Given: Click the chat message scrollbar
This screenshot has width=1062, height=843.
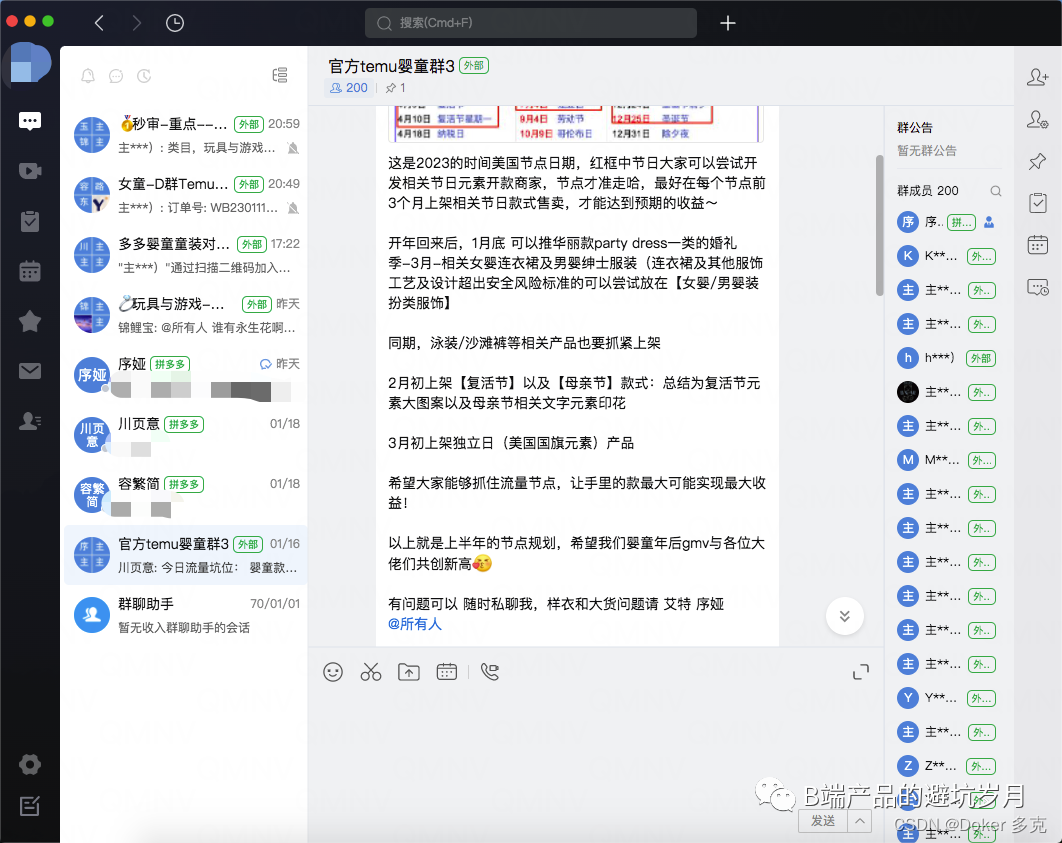Looking at the screenshot, I should pos(879,225).
